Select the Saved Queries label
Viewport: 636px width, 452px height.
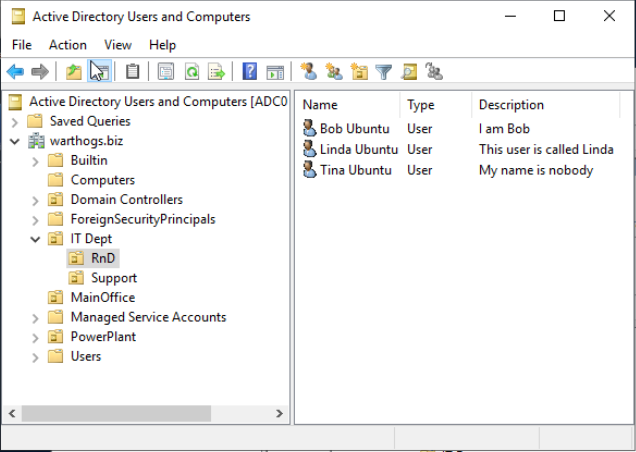[90, 121]
